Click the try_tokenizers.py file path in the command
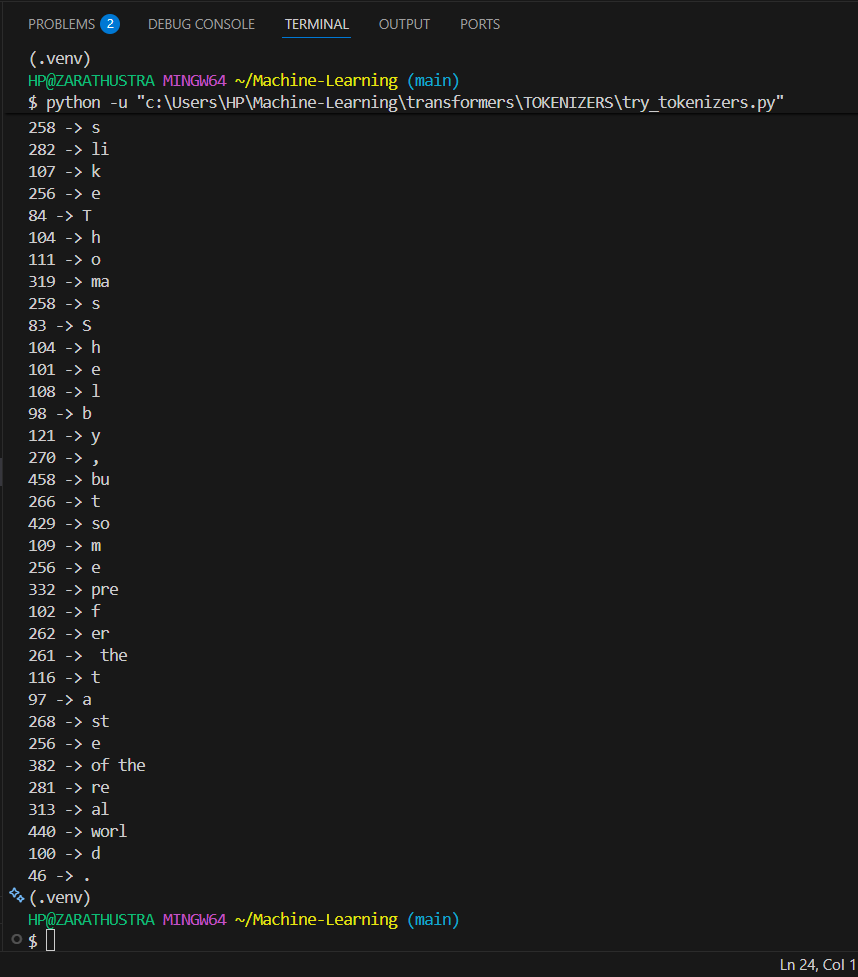Screen dimensions: 858x977 pos(460,102)
